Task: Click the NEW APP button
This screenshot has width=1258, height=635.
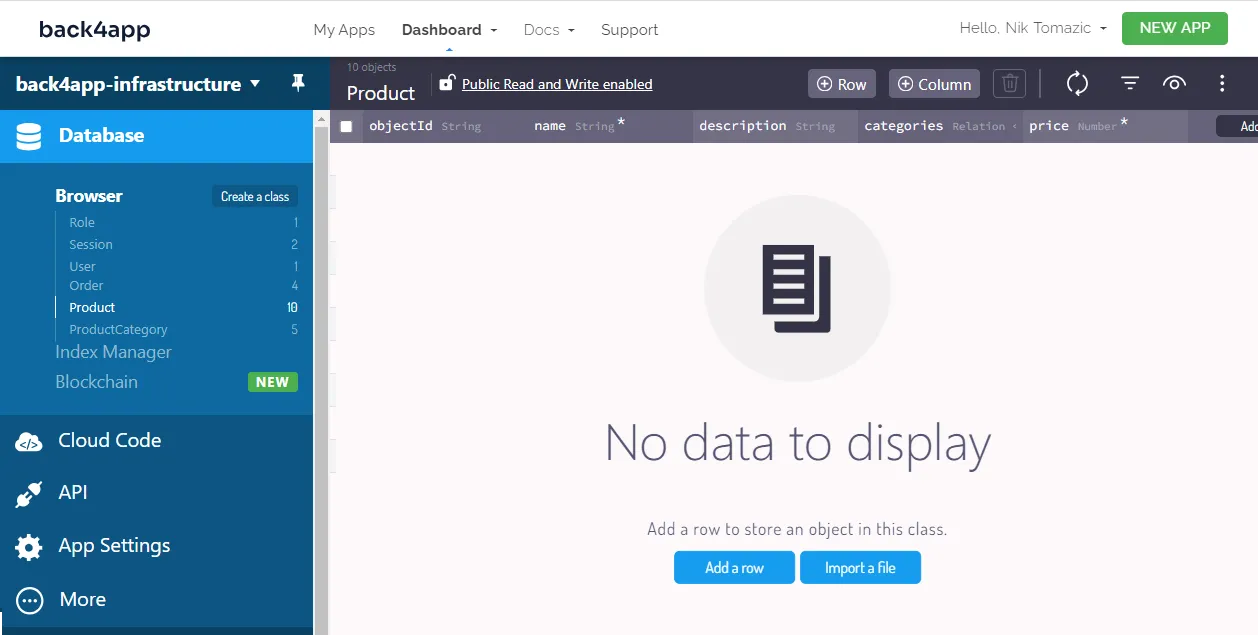Action: coord(1174,28)
